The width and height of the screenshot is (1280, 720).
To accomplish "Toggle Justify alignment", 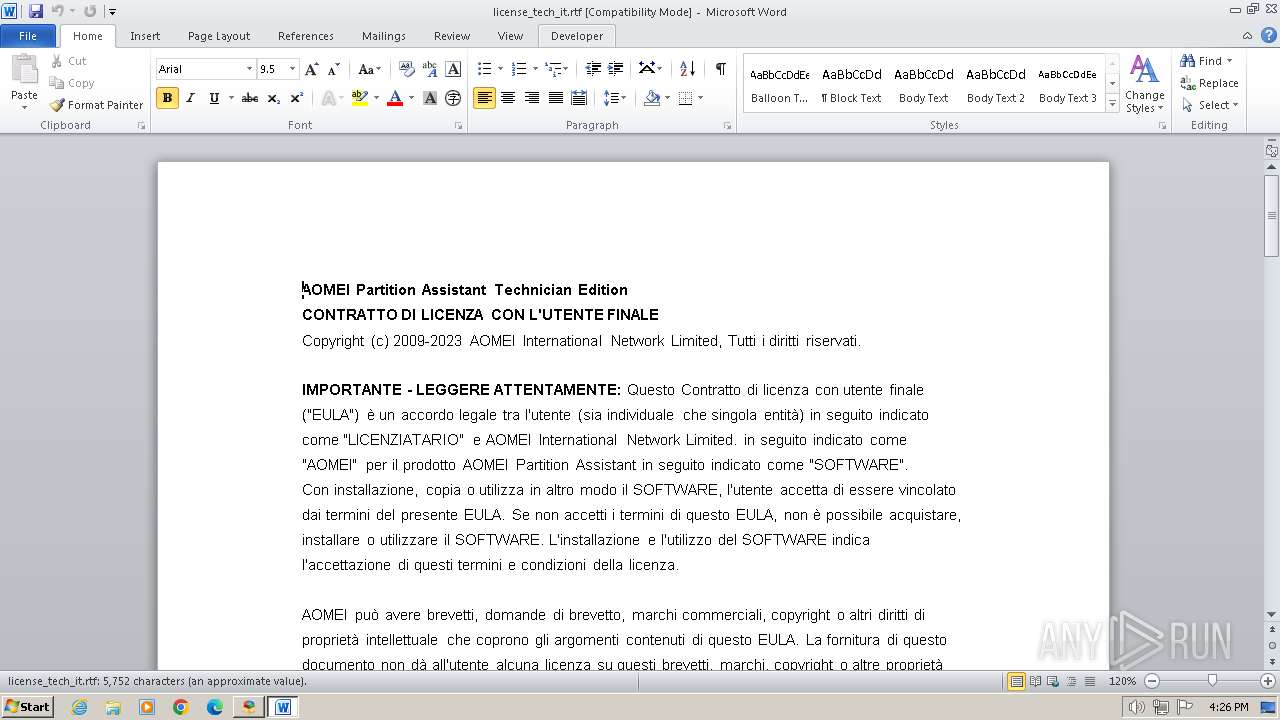I will pos(555,98).
